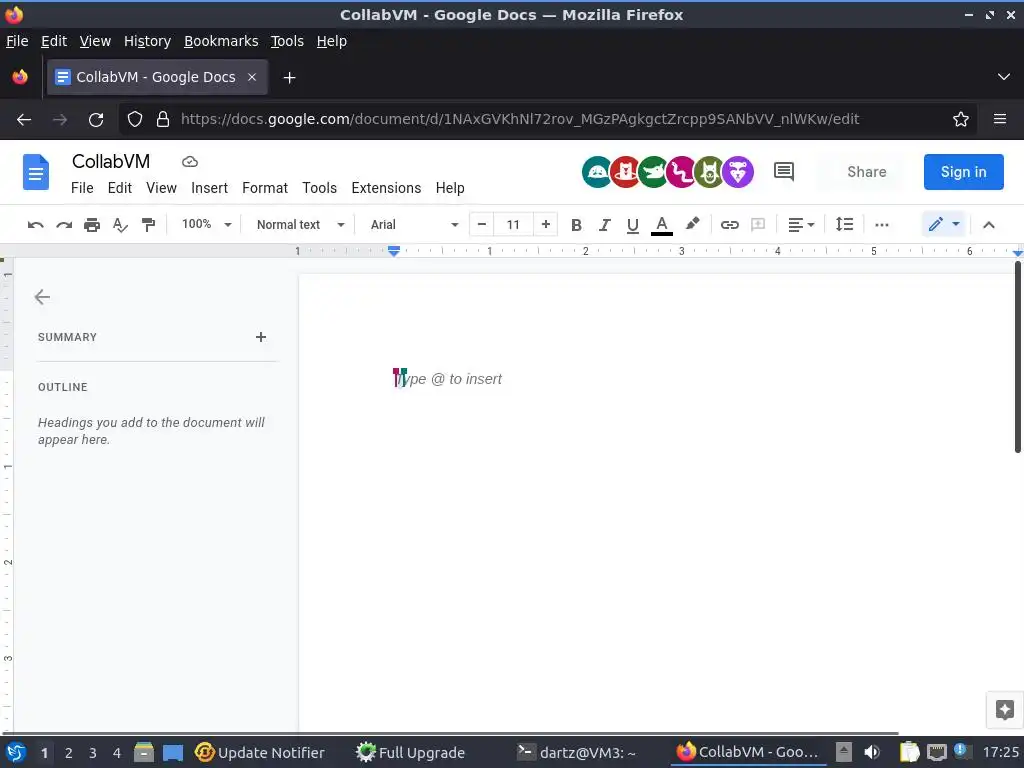List all Firefox tabs chevron
Viewport: 1024px width, 768px height.
(1004, 77)
